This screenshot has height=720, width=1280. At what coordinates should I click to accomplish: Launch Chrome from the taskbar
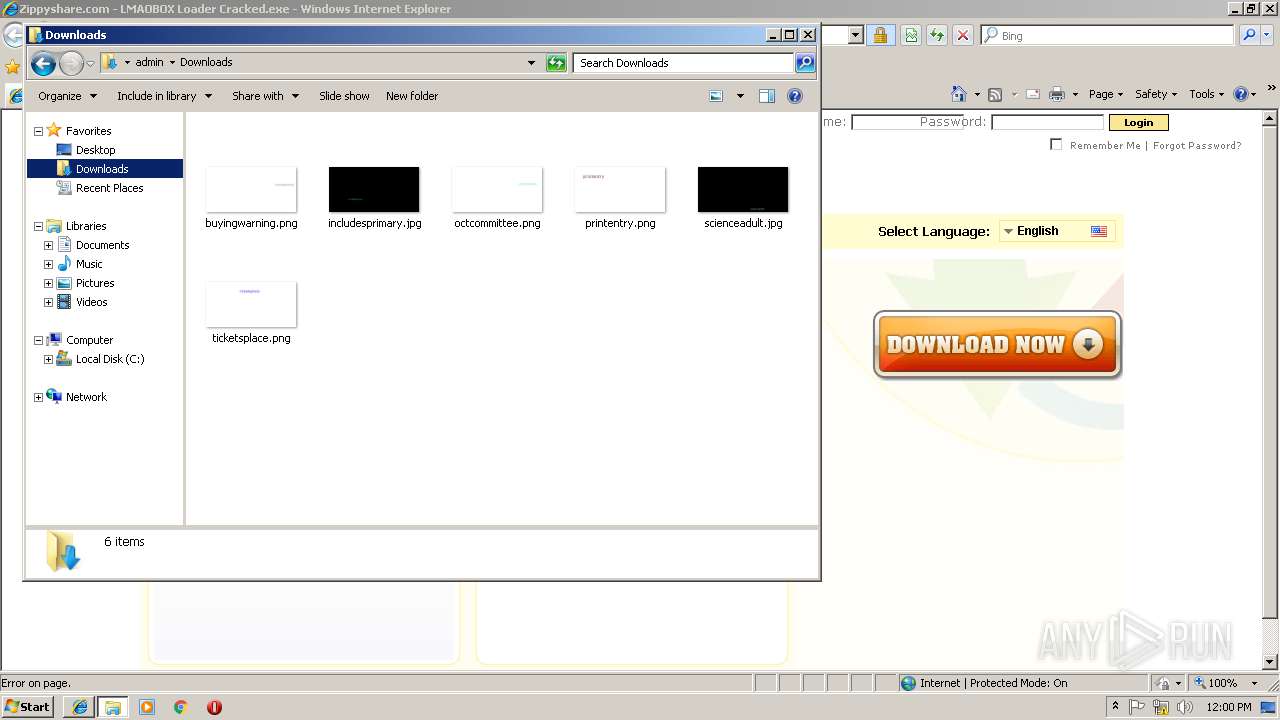coord(181,707)
